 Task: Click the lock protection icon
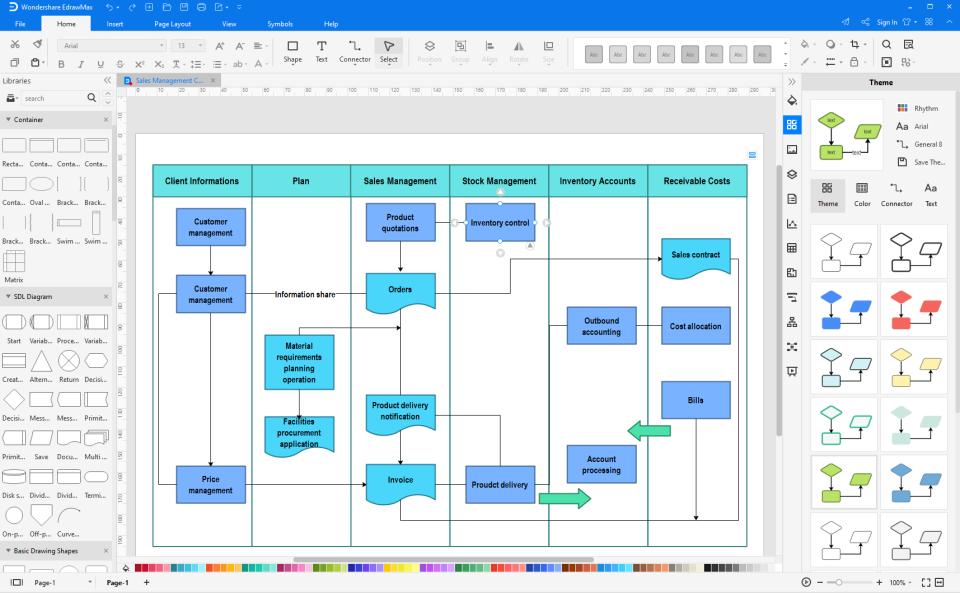(854, 63)
